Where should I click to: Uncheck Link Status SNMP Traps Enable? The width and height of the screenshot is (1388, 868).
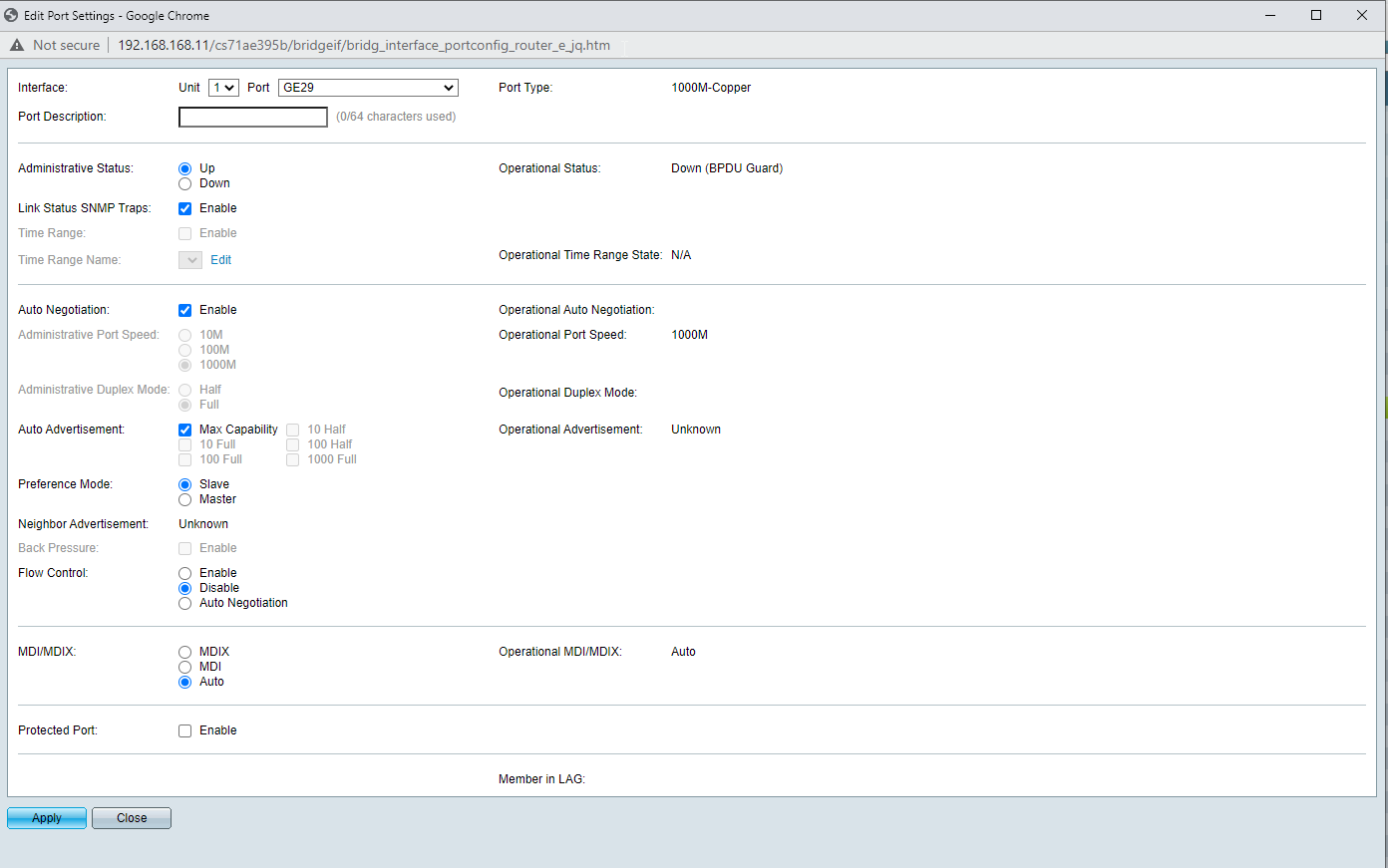pyautogui.click(x=185, y=209)
